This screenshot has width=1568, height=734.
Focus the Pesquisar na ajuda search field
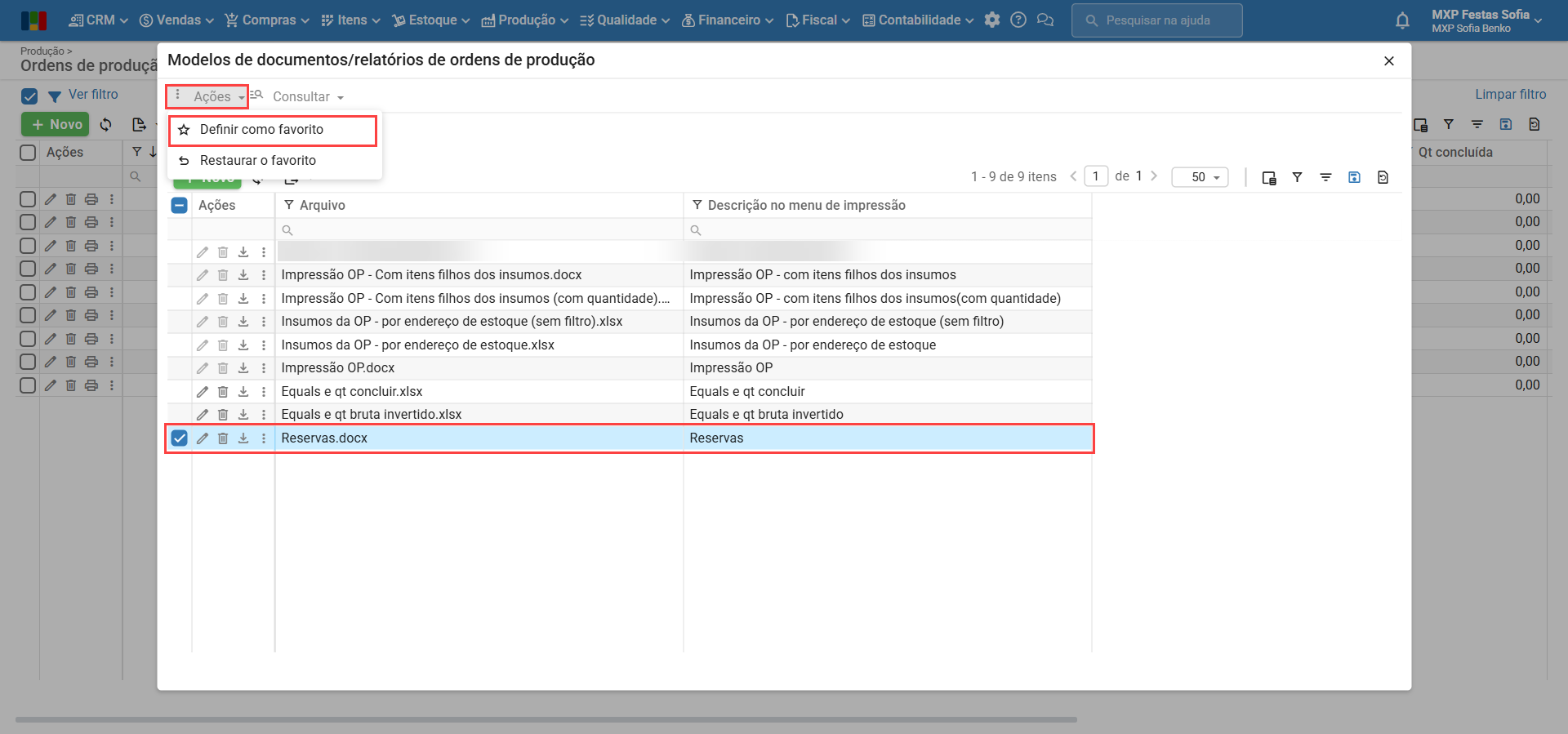tap(1156, 20)
